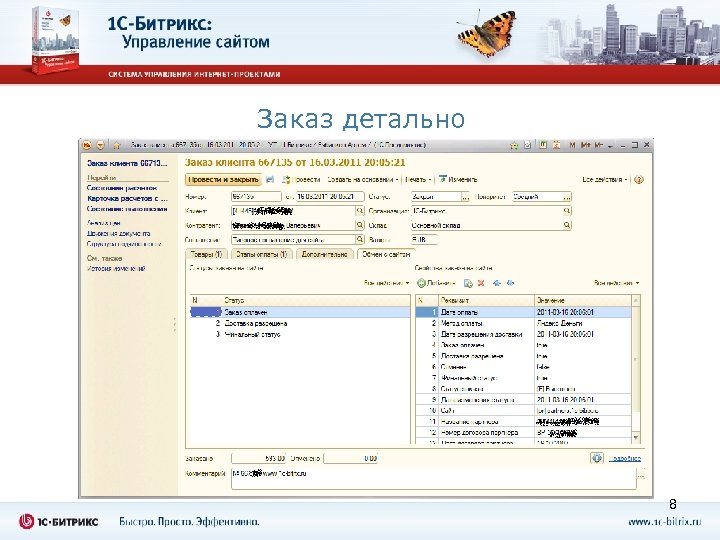Click the Отменено amount field
Viewport: 720px width, 540px height.
click(x=351, y=458)
